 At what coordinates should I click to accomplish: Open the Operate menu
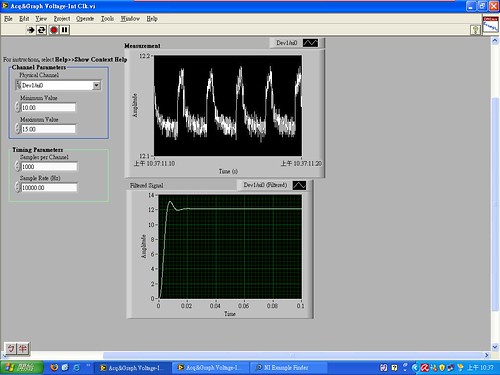pos(85,19)
